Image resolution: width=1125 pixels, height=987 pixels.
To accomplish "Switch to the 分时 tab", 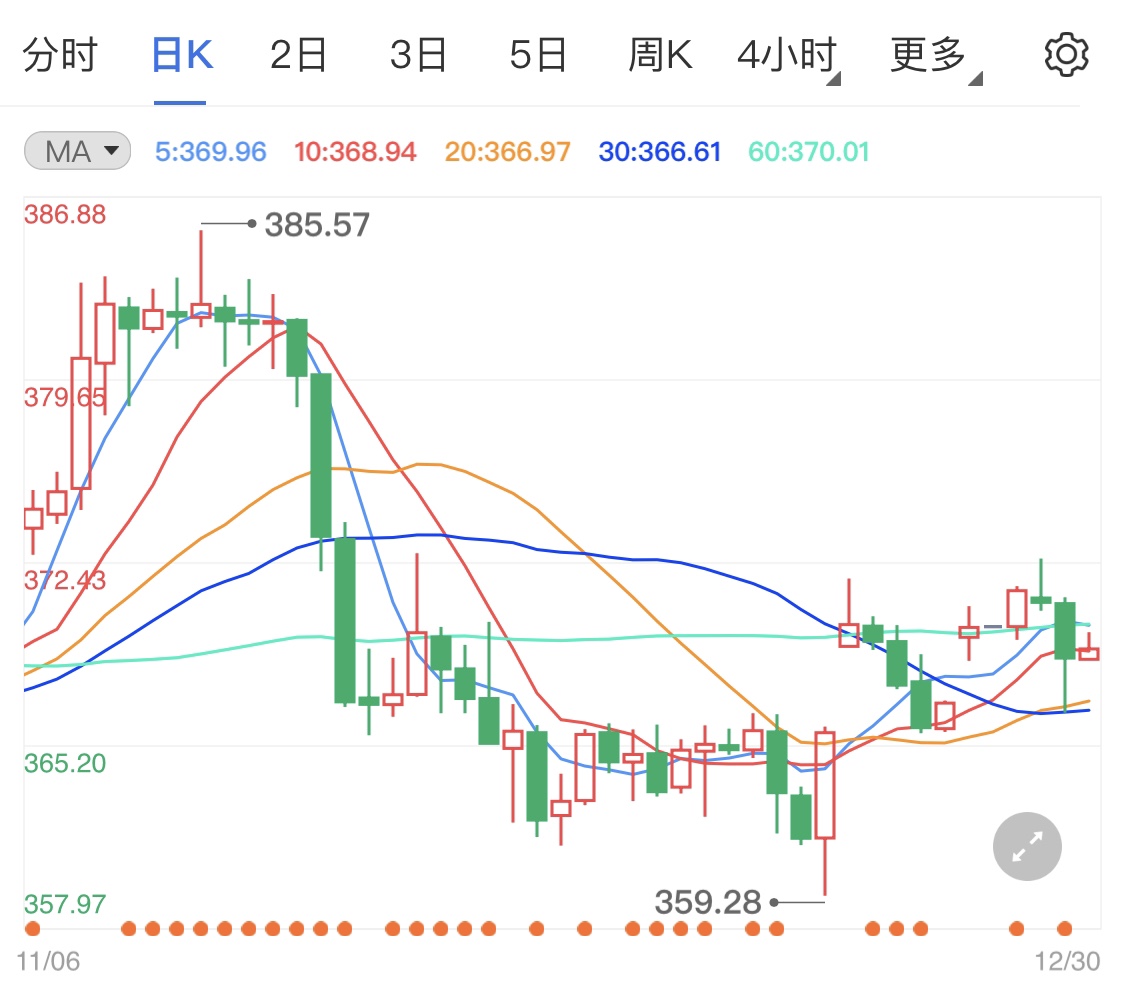I will pyautogui.click(x=60, y=55).
